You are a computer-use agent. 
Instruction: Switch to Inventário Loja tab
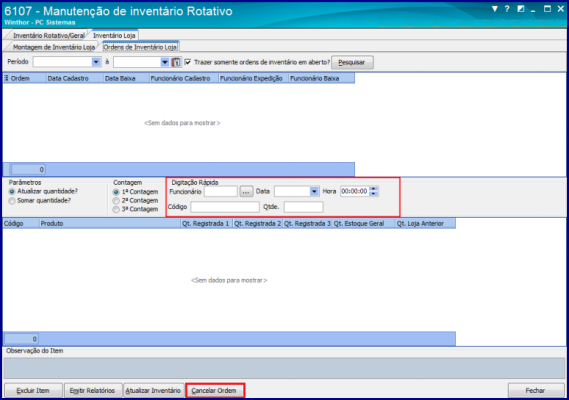[114, 35]
